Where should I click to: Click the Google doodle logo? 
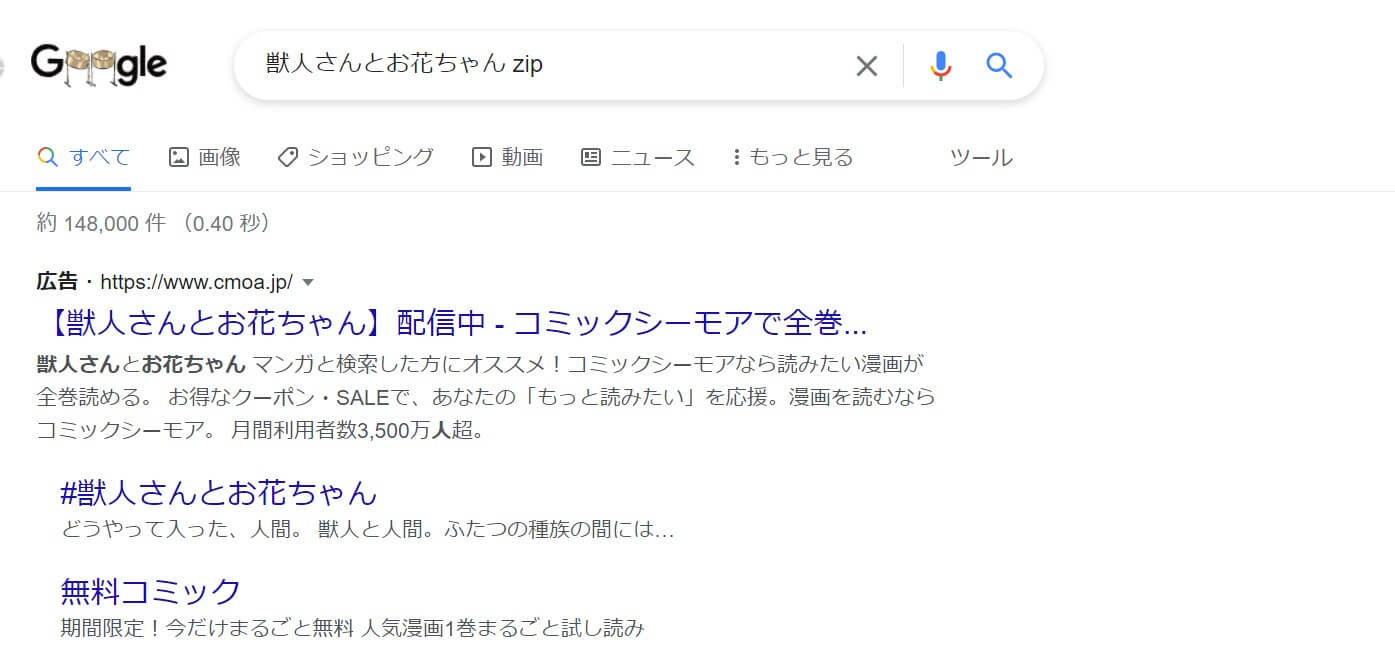point(98,66)
